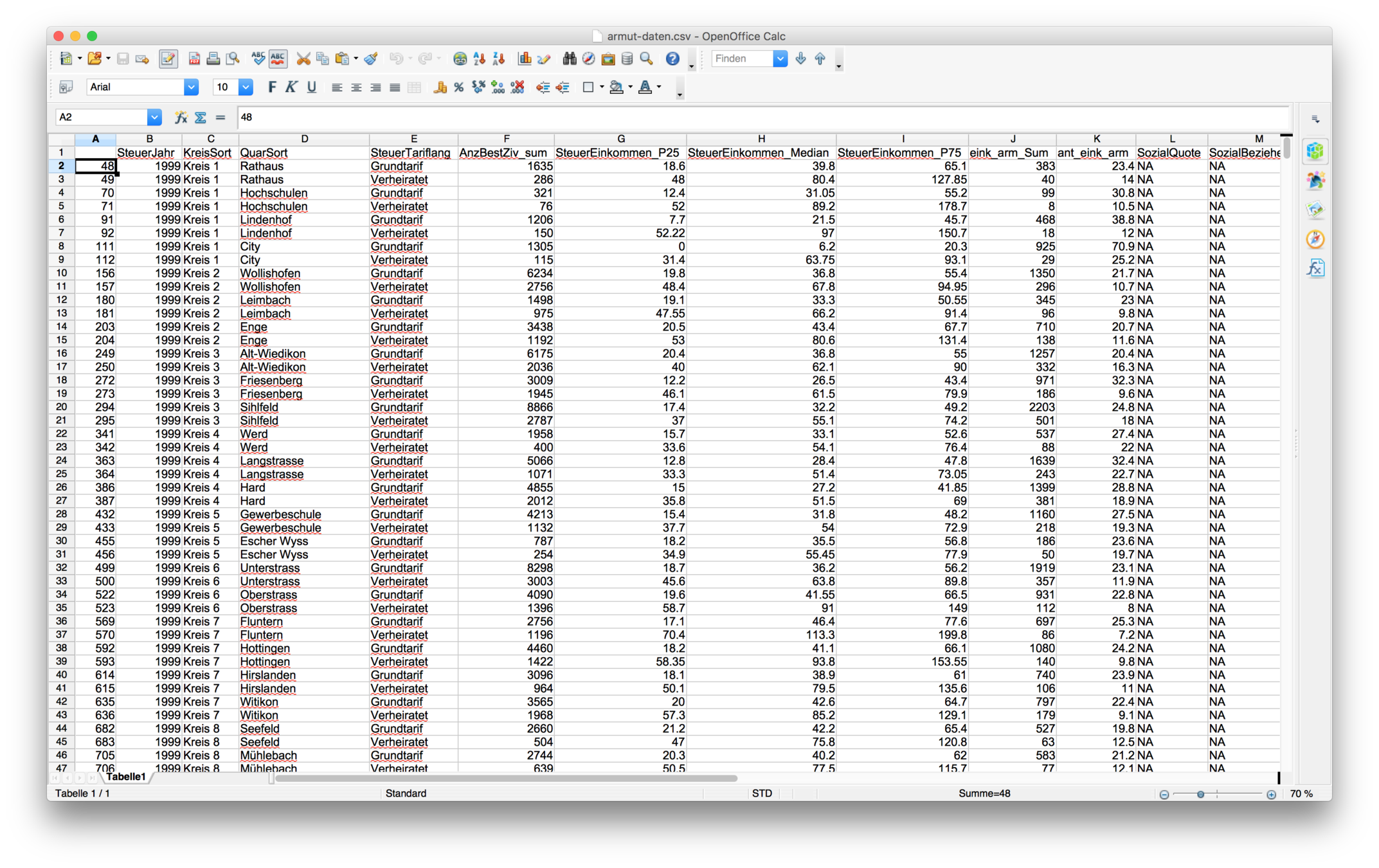Select the Tabelle1 sheet tab
Viewport: 1379px width, 868px height.
click(126, 777)
